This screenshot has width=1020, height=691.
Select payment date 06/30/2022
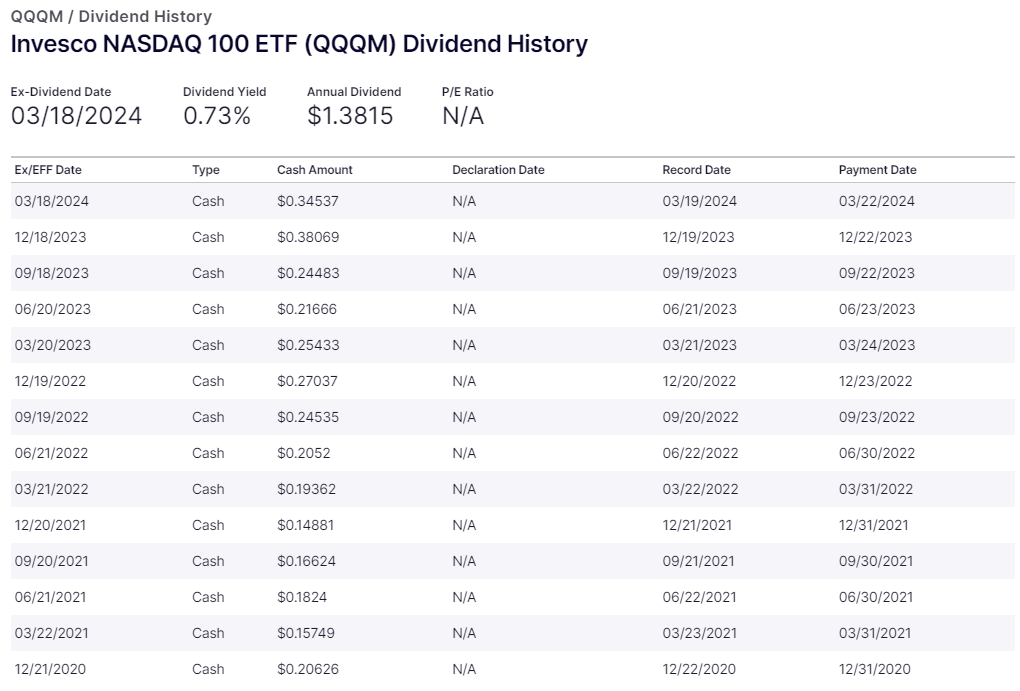point(876,453)
